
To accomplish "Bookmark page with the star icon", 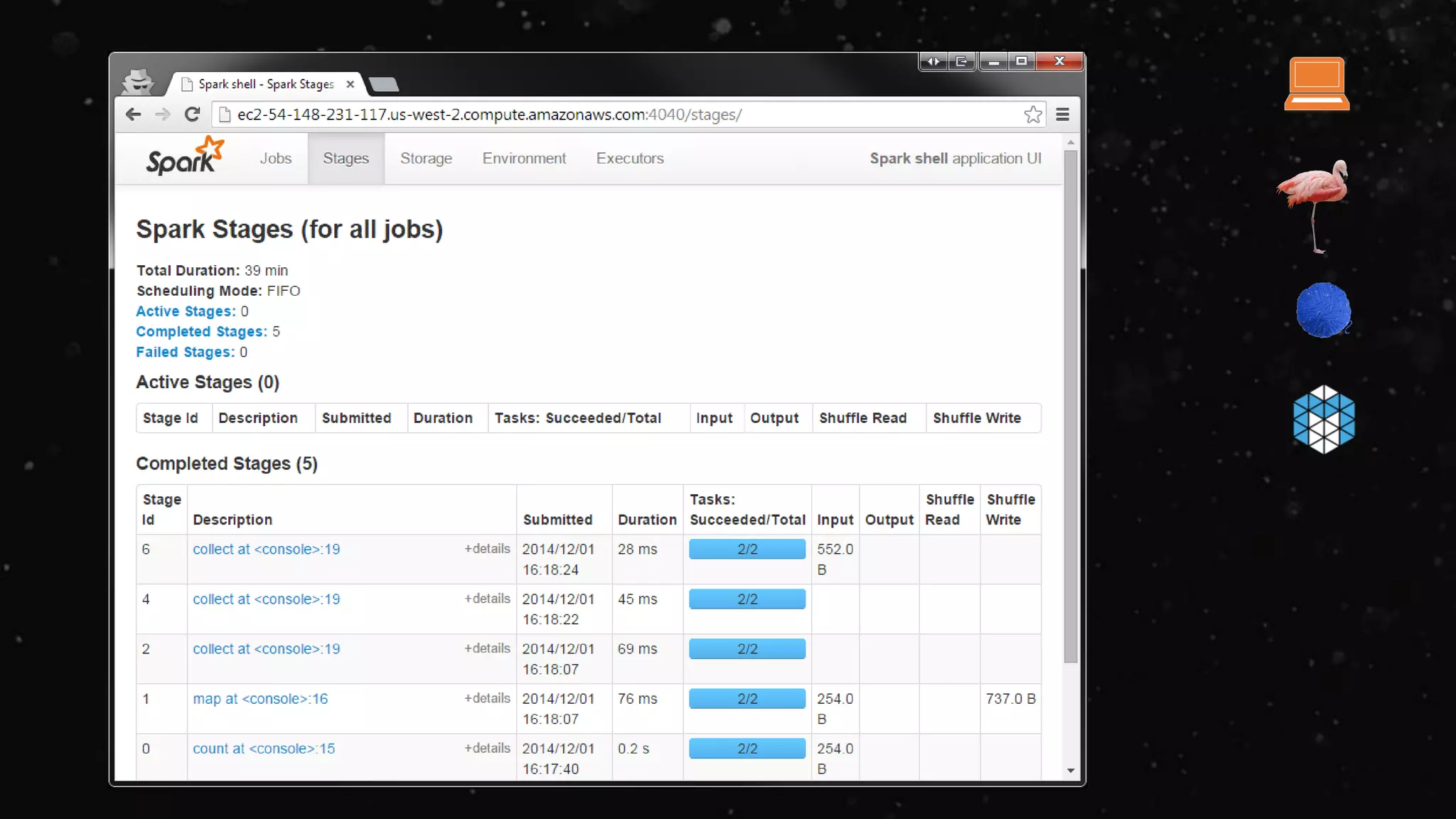I will [x=1032, y=114].
